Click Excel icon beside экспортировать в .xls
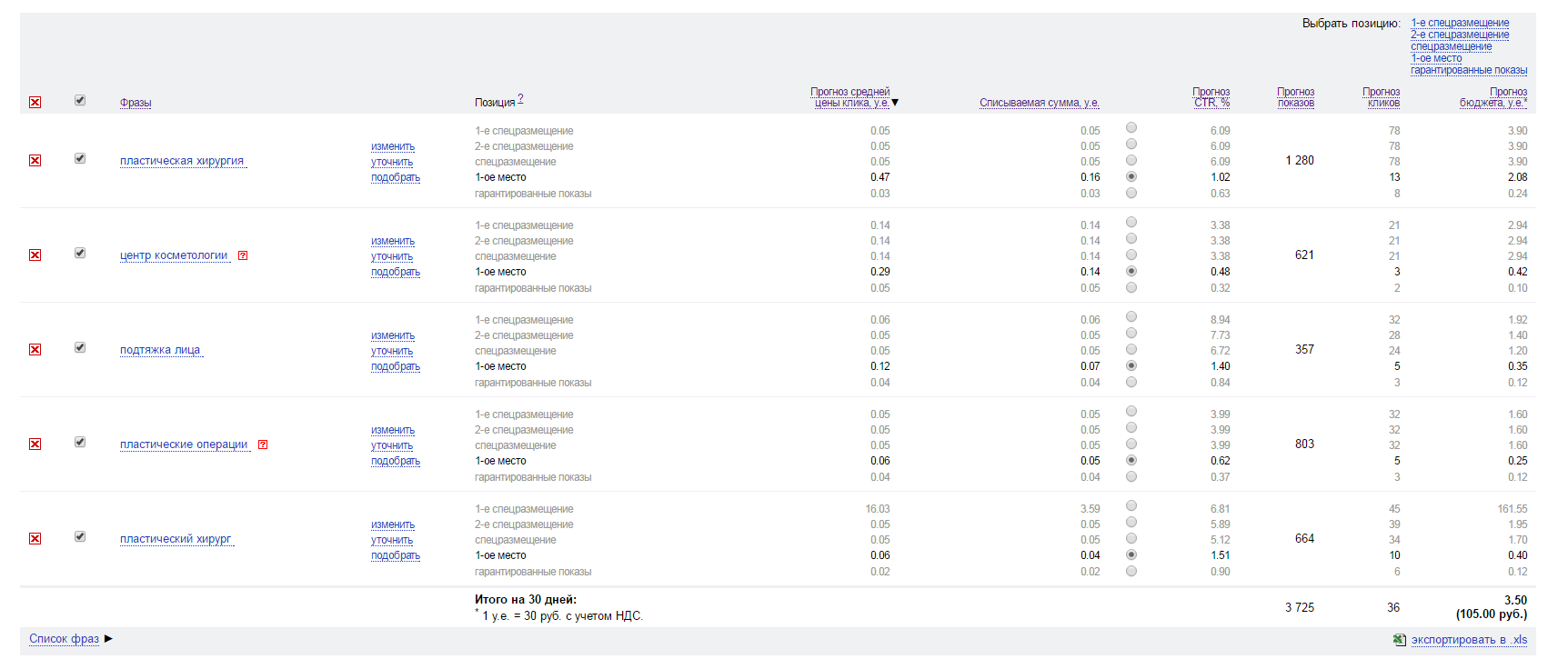Viewport: 1568px width, 669px height. tap(1400, 640)
